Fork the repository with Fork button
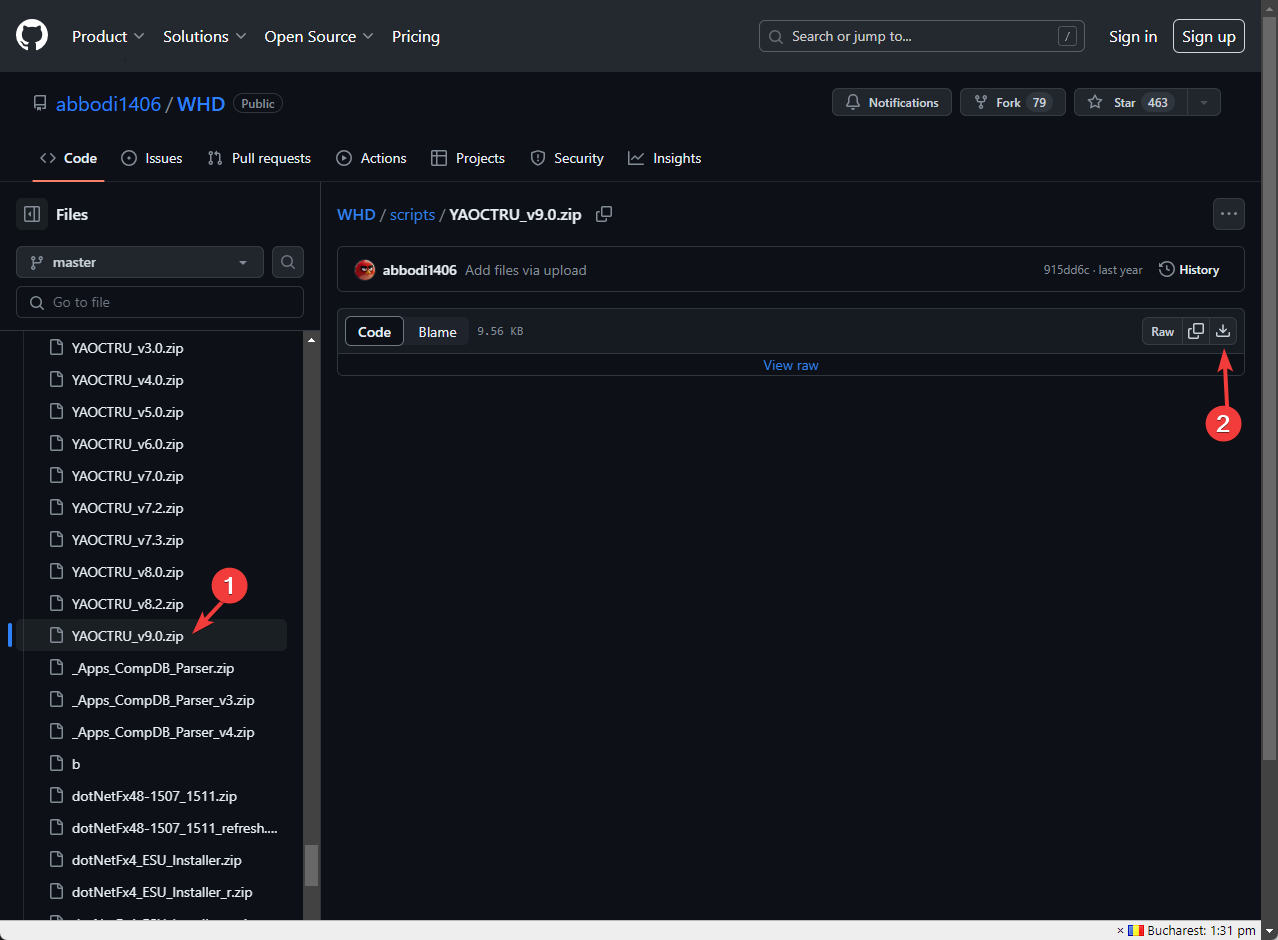The image size is (1278, 940). [1013, 102]
